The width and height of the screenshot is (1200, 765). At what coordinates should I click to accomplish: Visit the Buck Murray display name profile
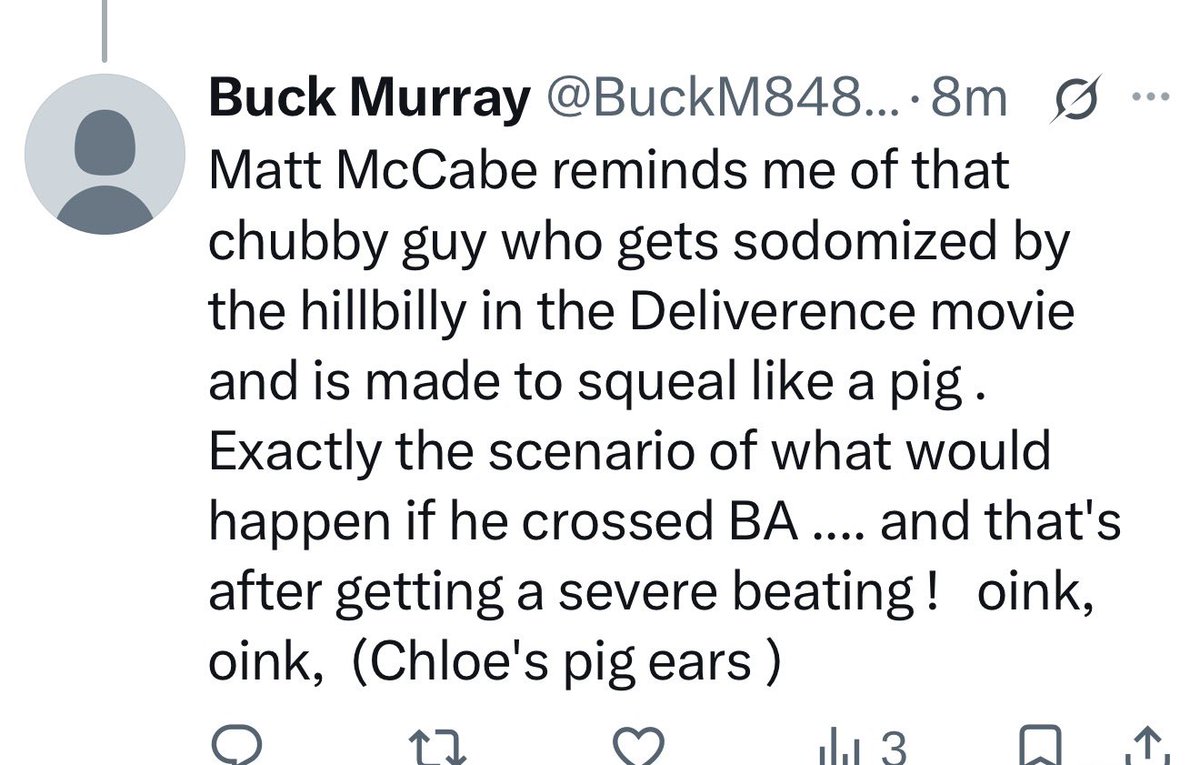point(368,98)
